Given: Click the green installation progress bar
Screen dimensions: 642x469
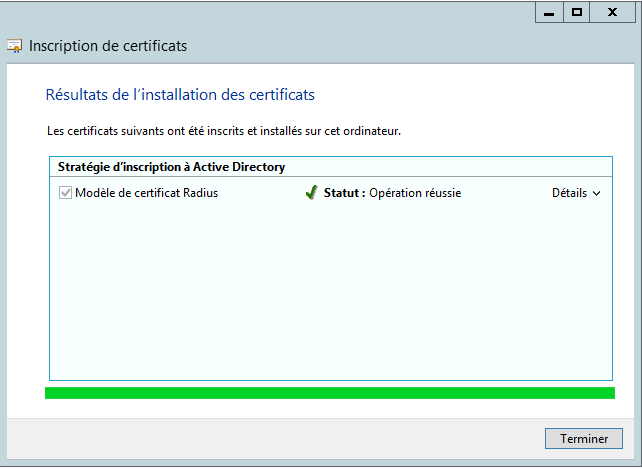Looking at the screenshot, I should pyautogui.click(x=330, y=393).
